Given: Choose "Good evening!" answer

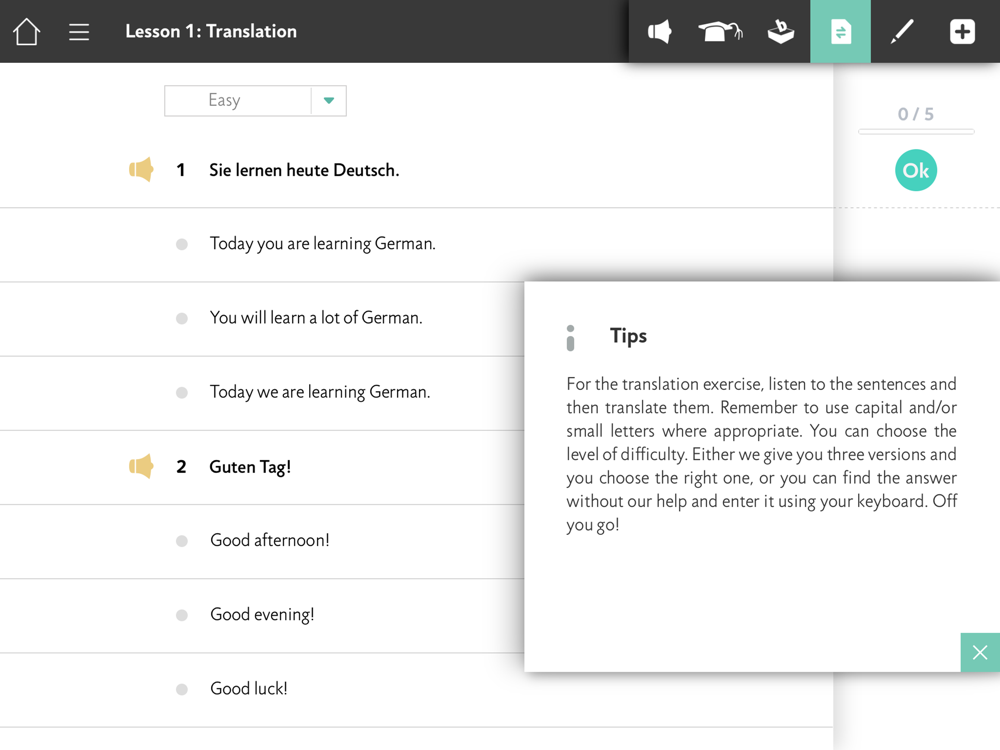Looking at the screenshot, I should coord(262,614).
